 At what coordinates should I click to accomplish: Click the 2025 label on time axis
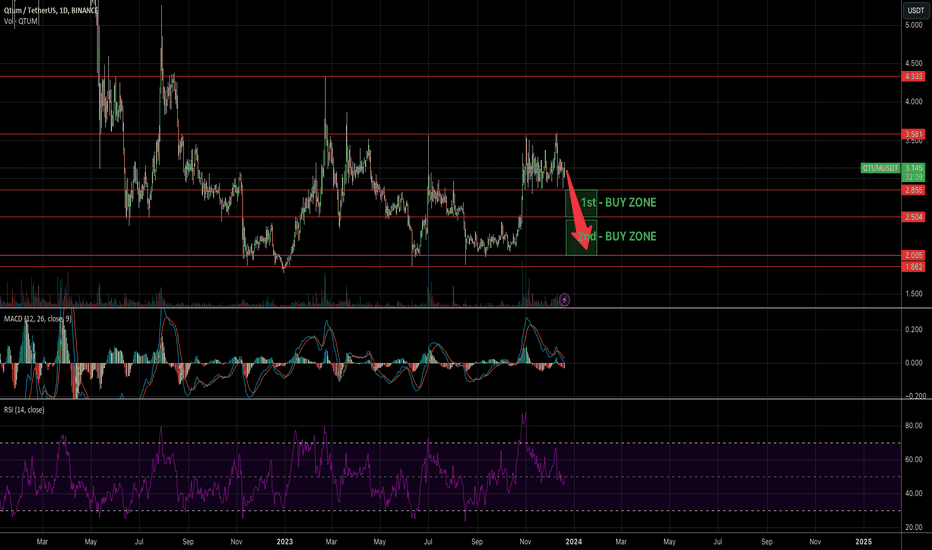(x=863, y=542)
